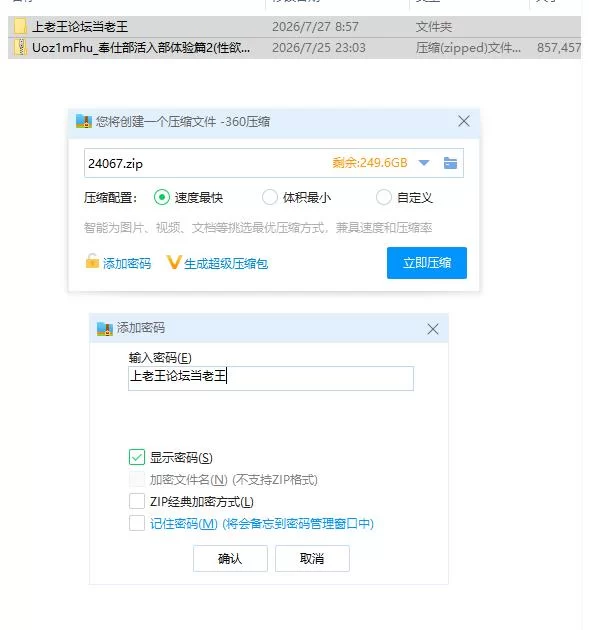Select the 上老王论坛当老王 folder row name
The image size is (589, 630).
(80, 27)
